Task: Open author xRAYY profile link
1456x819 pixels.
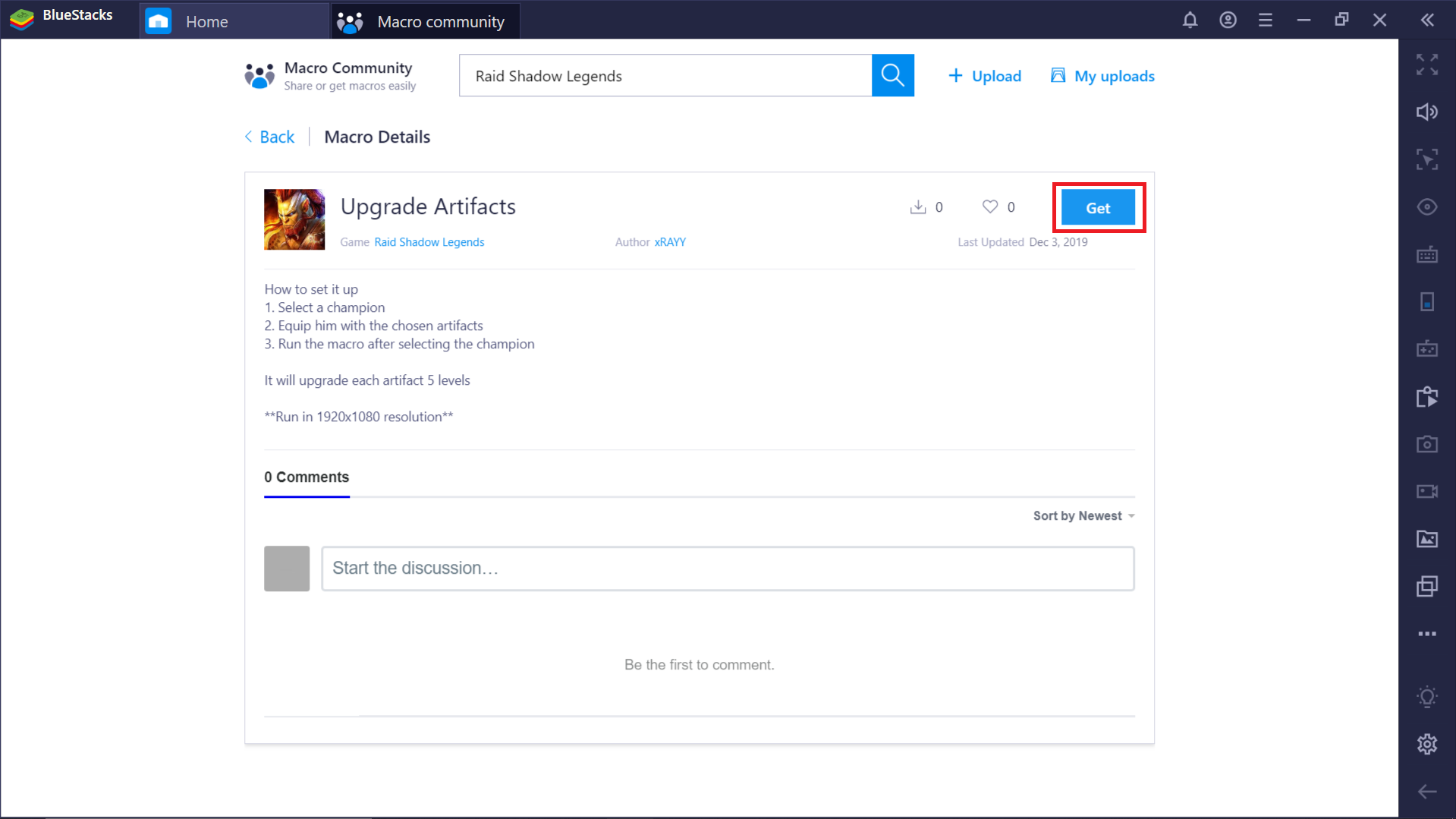Action: (670, 242)
